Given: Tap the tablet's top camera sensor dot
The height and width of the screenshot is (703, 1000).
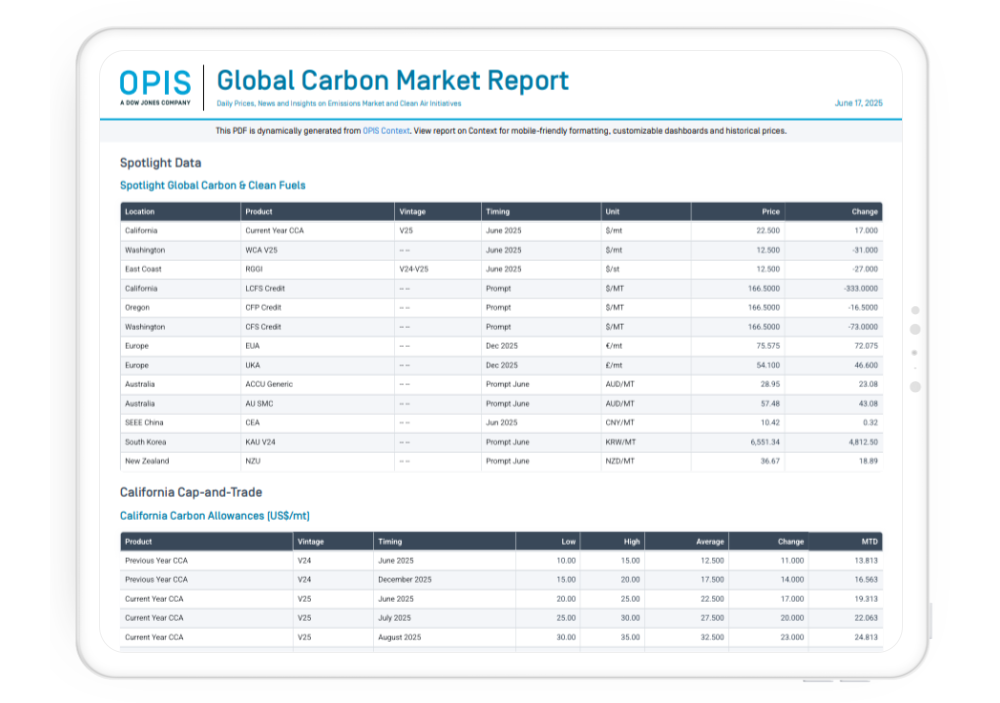Looking at the screenshot, I should point(915,310).
